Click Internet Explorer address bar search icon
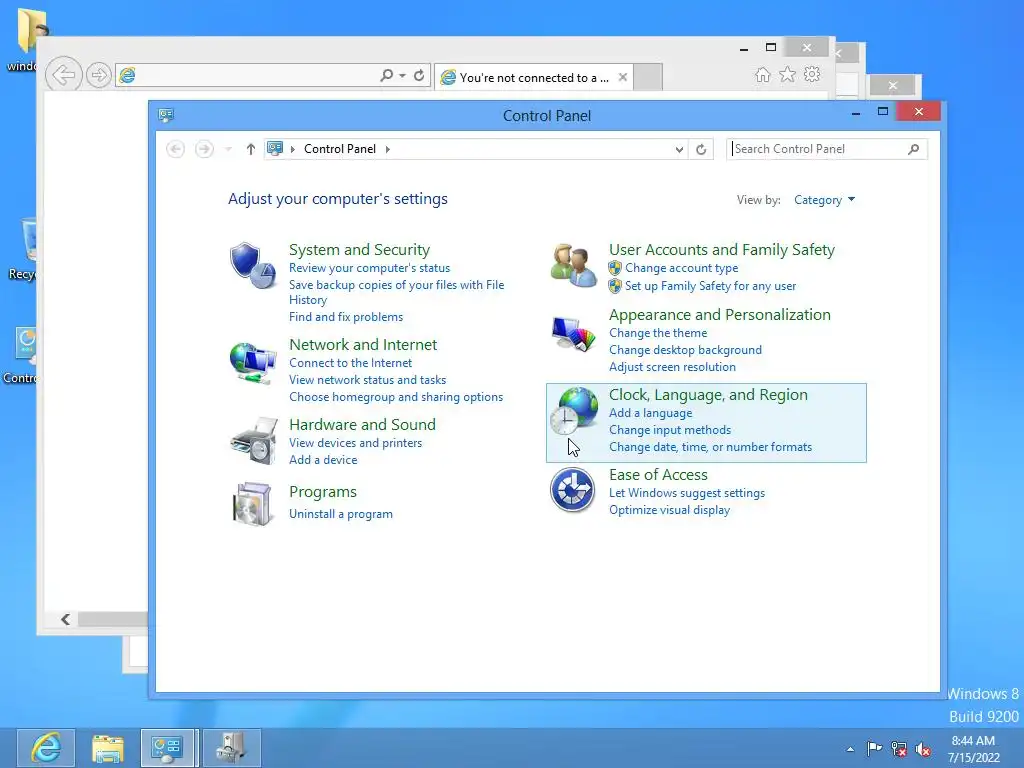Viewport: 1024px width, 768px height. point(387,76)
